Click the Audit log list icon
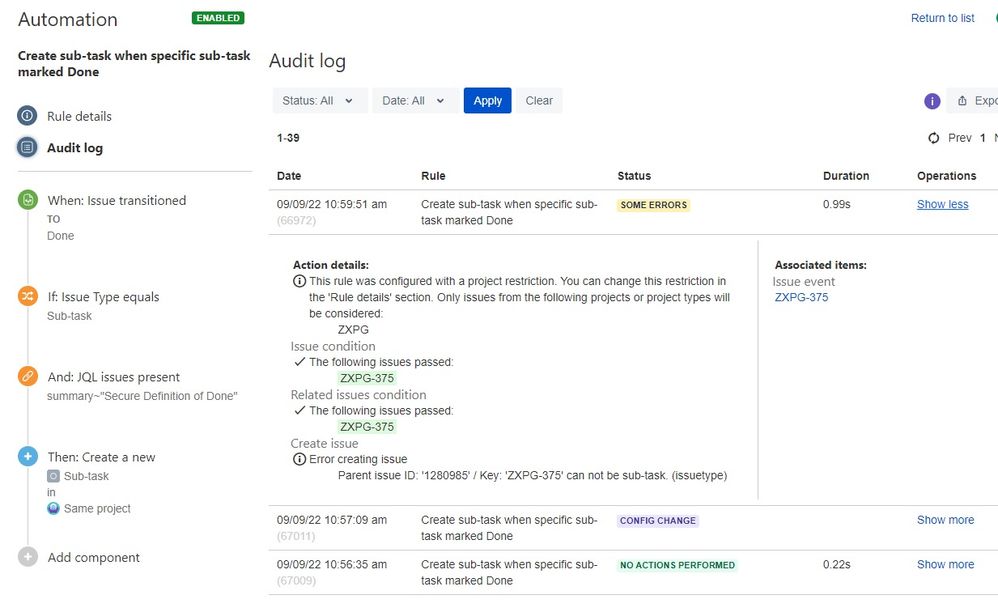998x600 pixels. click(x=27, y=148)
